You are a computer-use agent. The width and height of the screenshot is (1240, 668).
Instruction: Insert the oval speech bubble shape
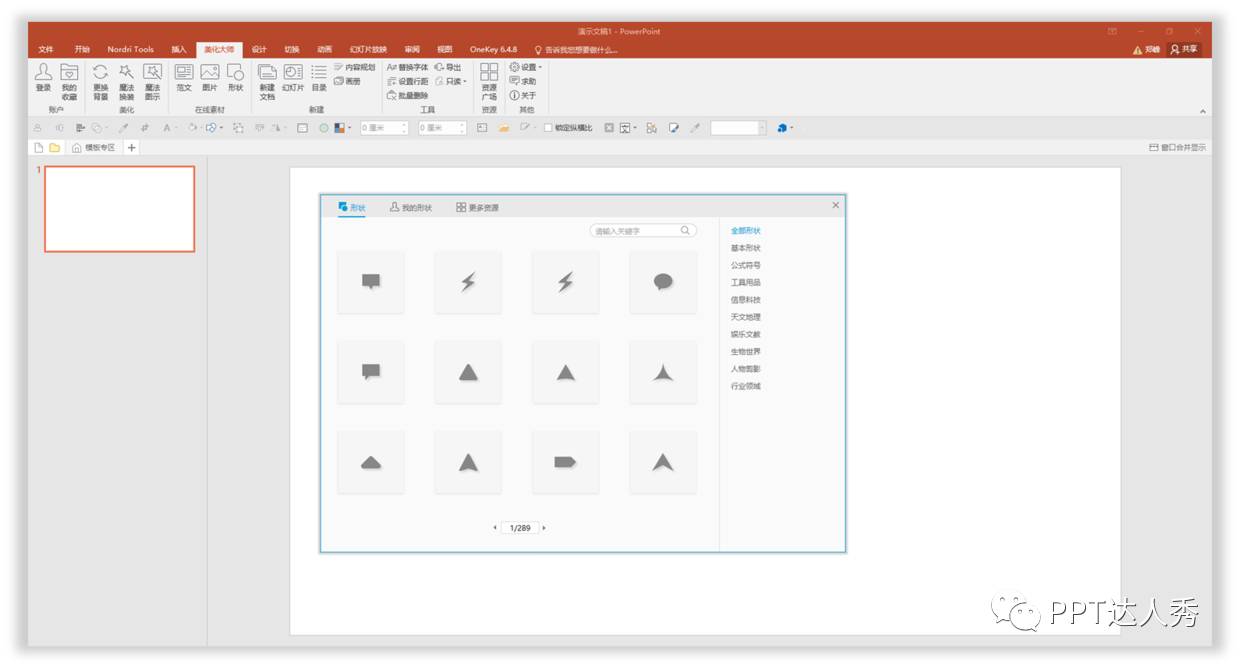[x=663, y=282]
